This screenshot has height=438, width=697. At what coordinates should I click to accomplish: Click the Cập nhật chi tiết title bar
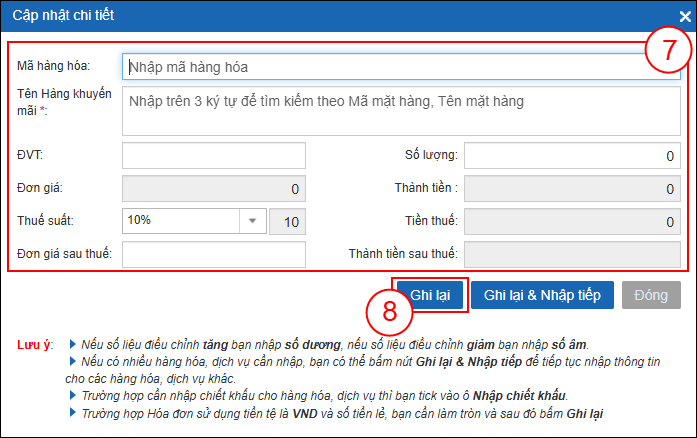(x=300, y=16)
